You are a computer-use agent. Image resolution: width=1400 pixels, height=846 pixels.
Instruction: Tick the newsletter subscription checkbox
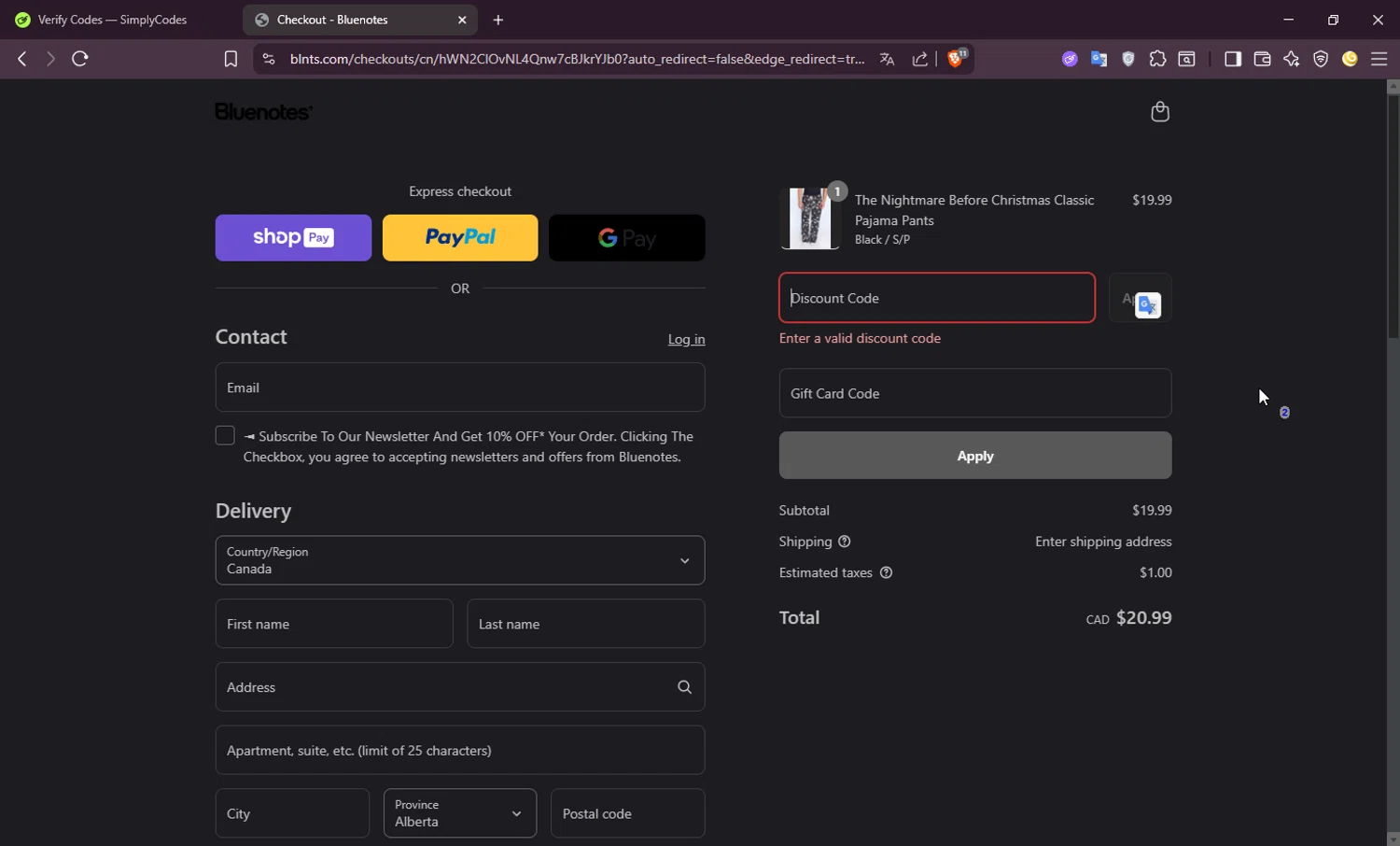tap(225, 435)
